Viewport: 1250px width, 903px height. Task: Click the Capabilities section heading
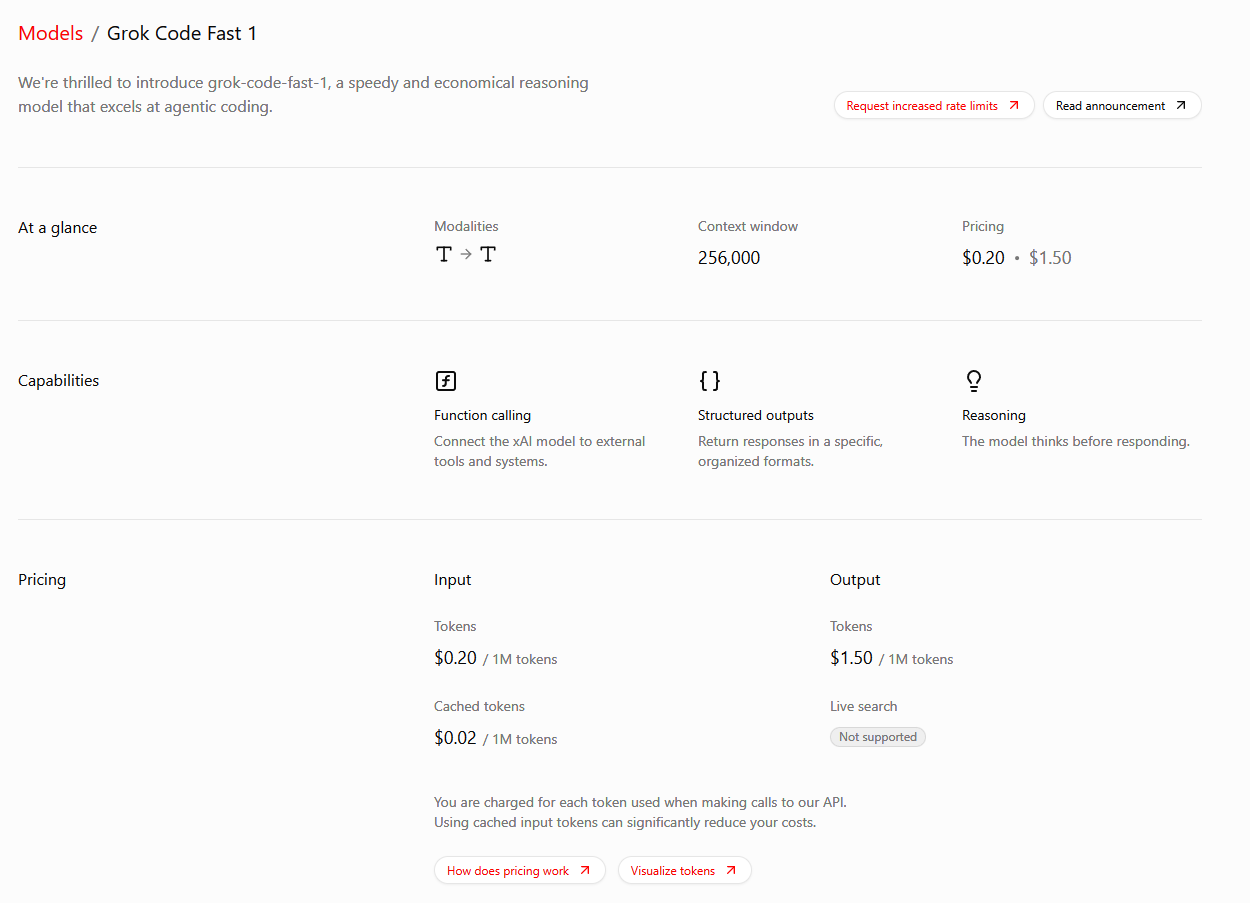coord(59,381)
